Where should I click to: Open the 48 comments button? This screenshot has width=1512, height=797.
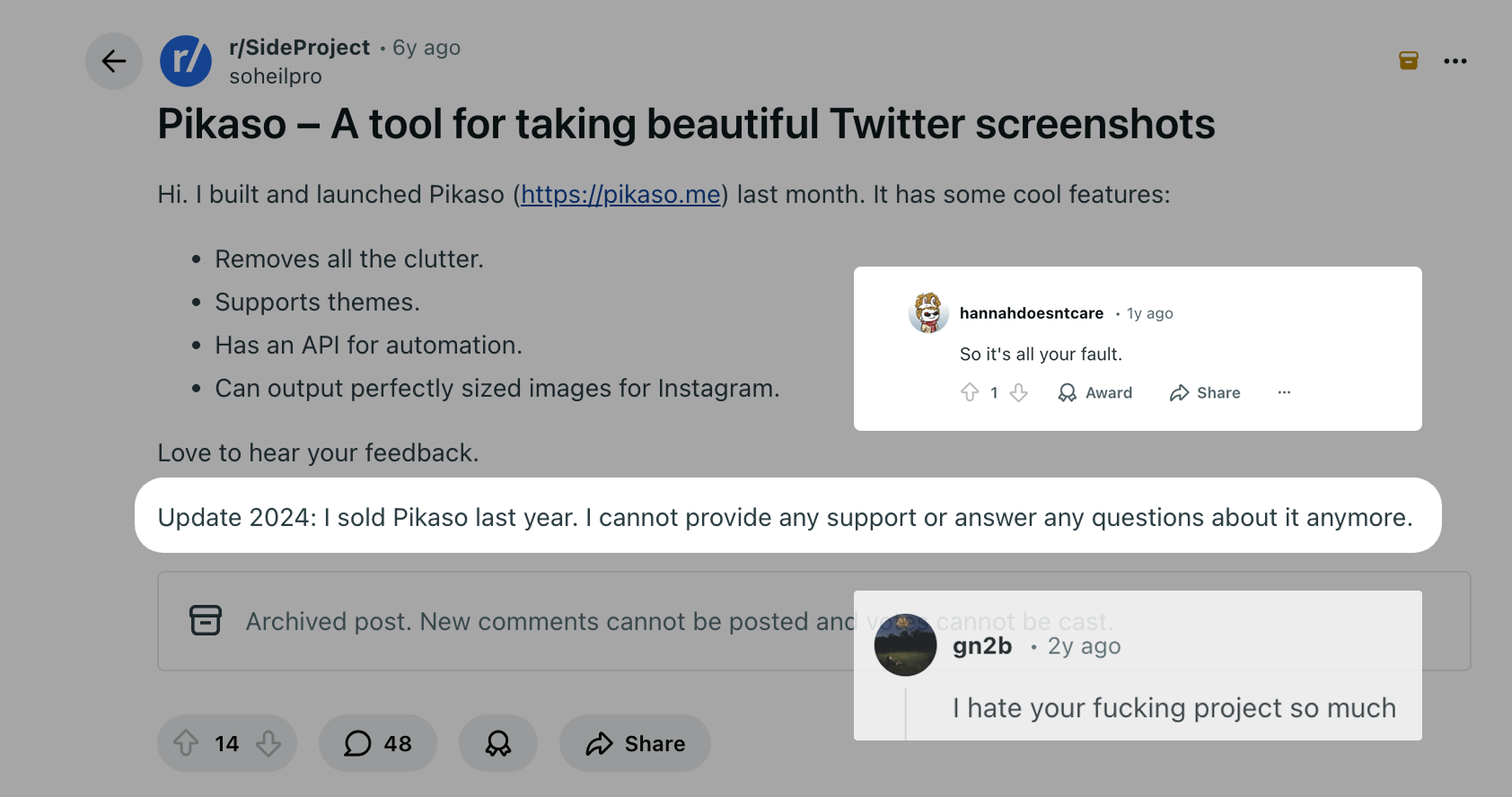pos(378,743)
